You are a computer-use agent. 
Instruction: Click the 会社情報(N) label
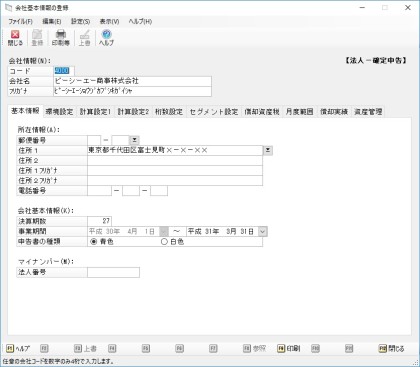[30, 61]
